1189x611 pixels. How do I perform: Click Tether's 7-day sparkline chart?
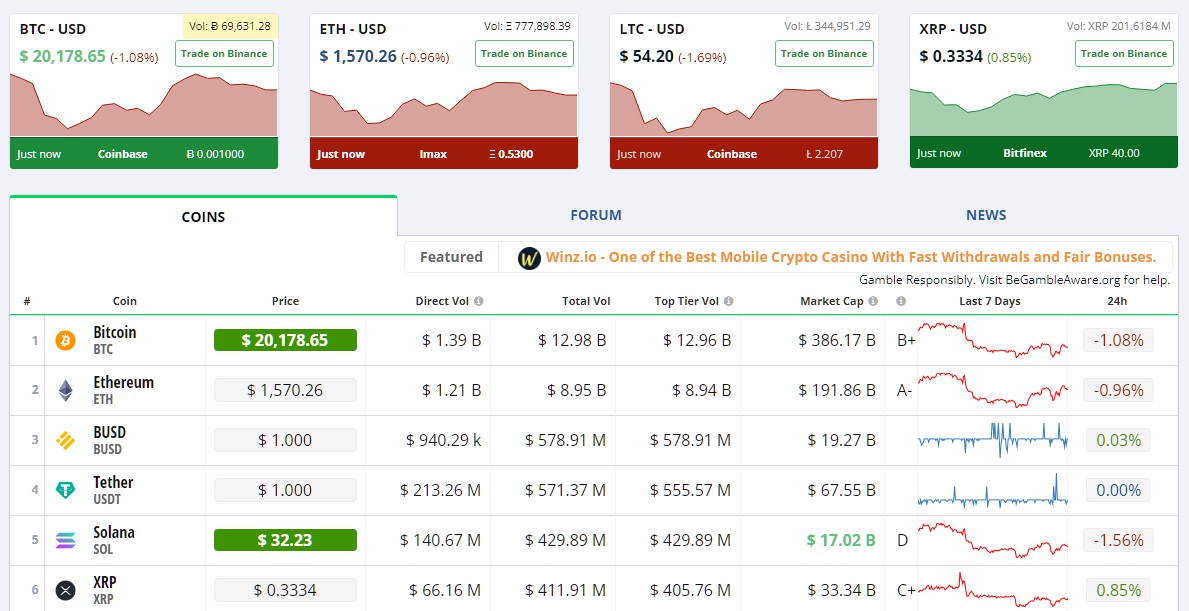pos(993,490)
